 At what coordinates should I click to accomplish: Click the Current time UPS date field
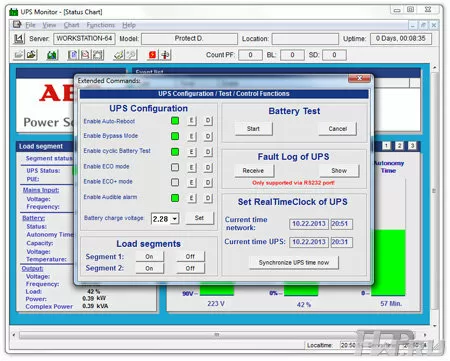pos(309,242)
